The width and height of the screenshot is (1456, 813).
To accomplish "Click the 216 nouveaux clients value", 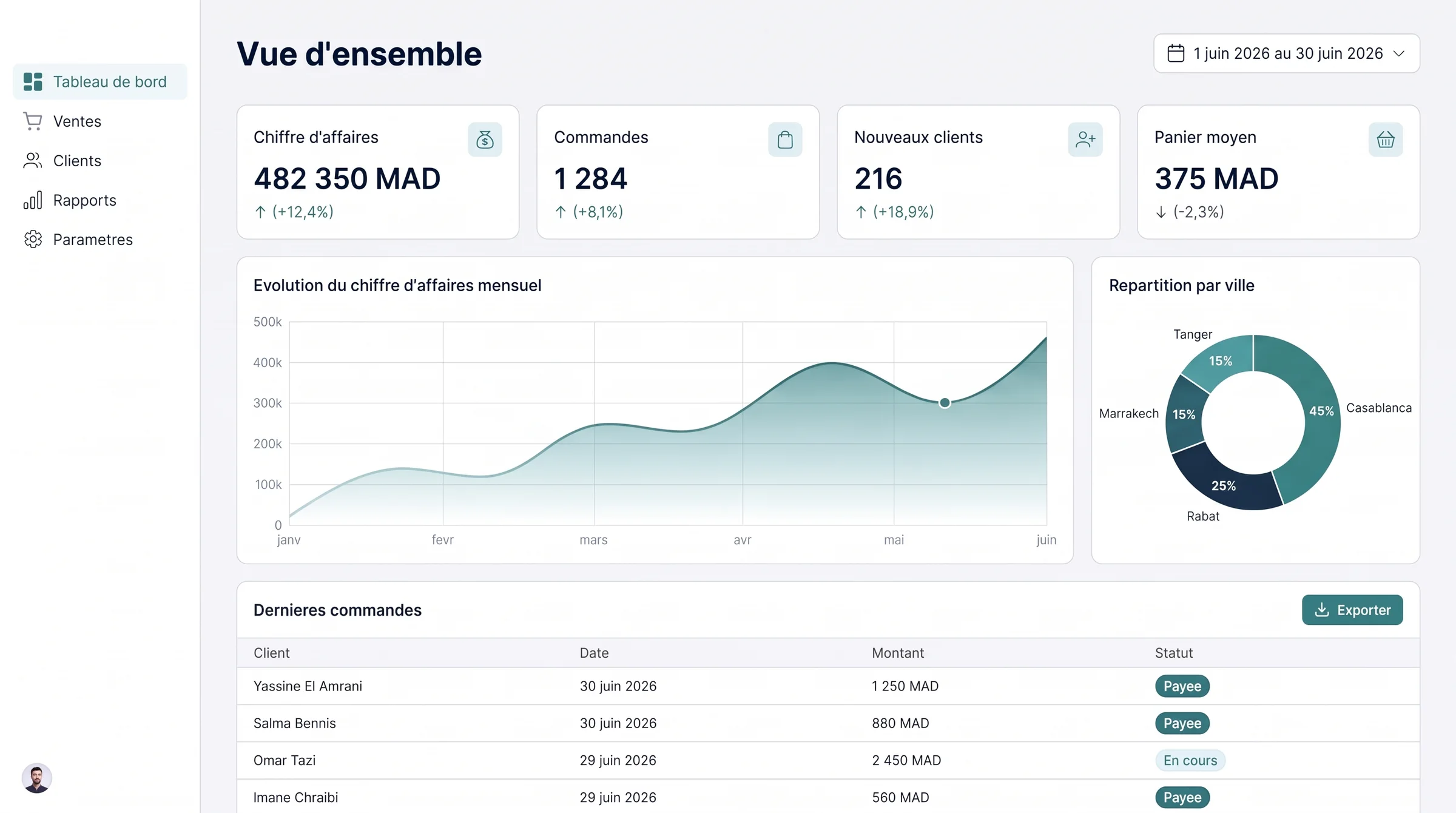I will (x=878, y=178).
